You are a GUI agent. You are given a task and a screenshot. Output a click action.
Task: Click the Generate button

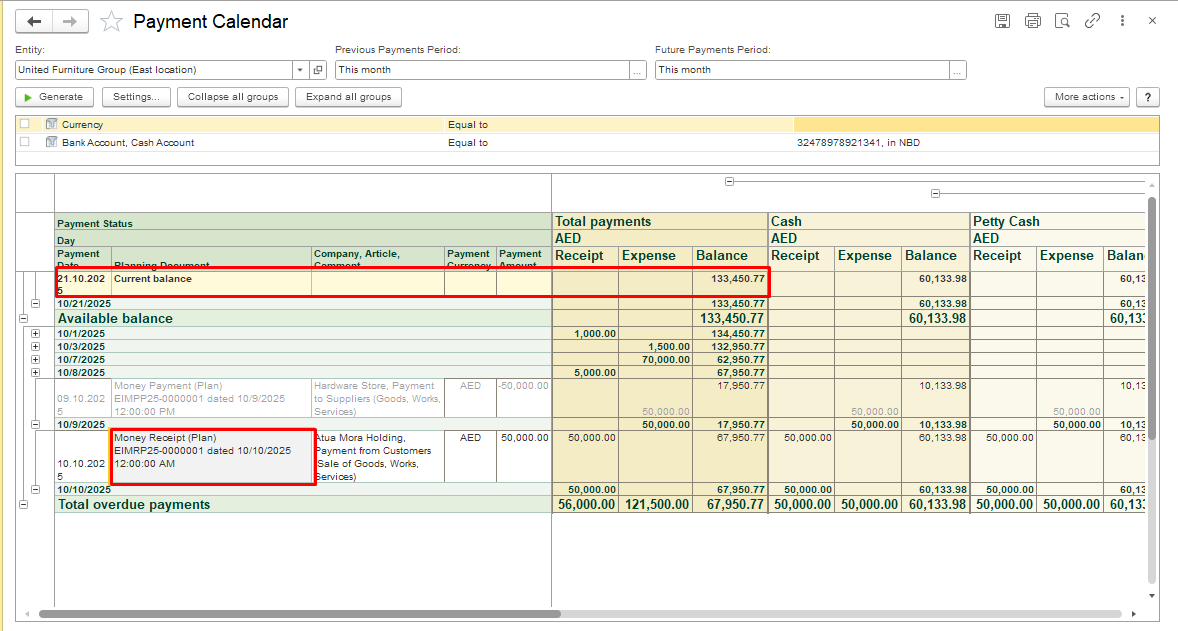(x=55, y=97)
